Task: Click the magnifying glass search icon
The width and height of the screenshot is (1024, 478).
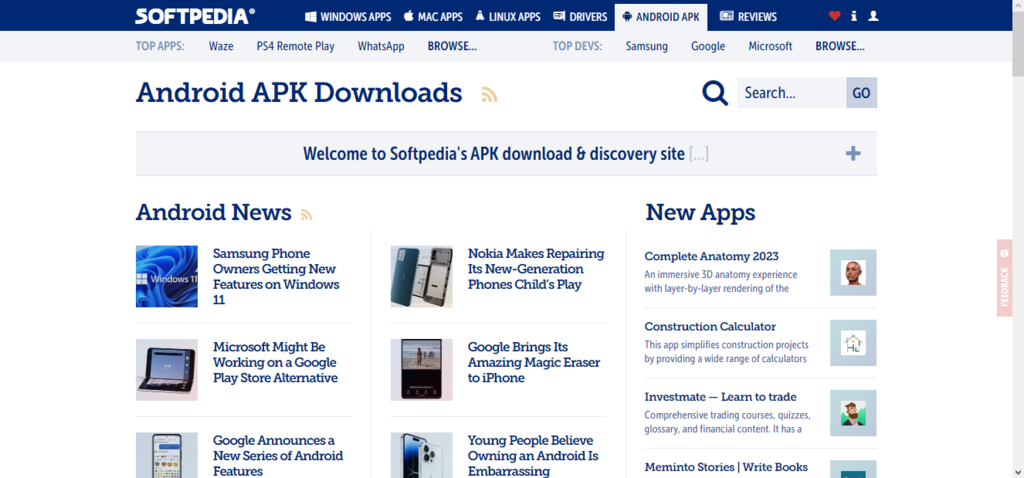Action: pyautogui.click(x=715, y=93)
